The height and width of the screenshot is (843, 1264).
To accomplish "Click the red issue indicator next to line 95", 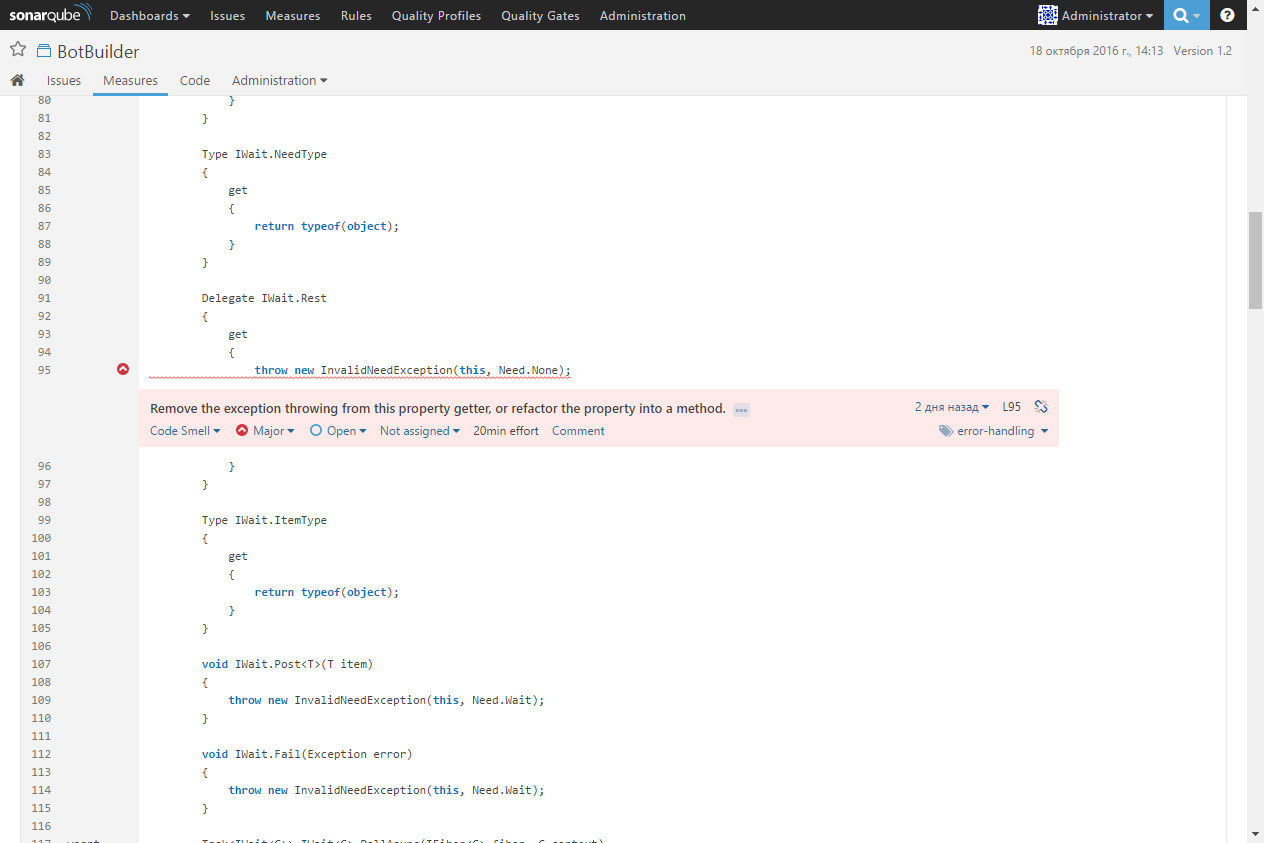I will pos(123,369).
